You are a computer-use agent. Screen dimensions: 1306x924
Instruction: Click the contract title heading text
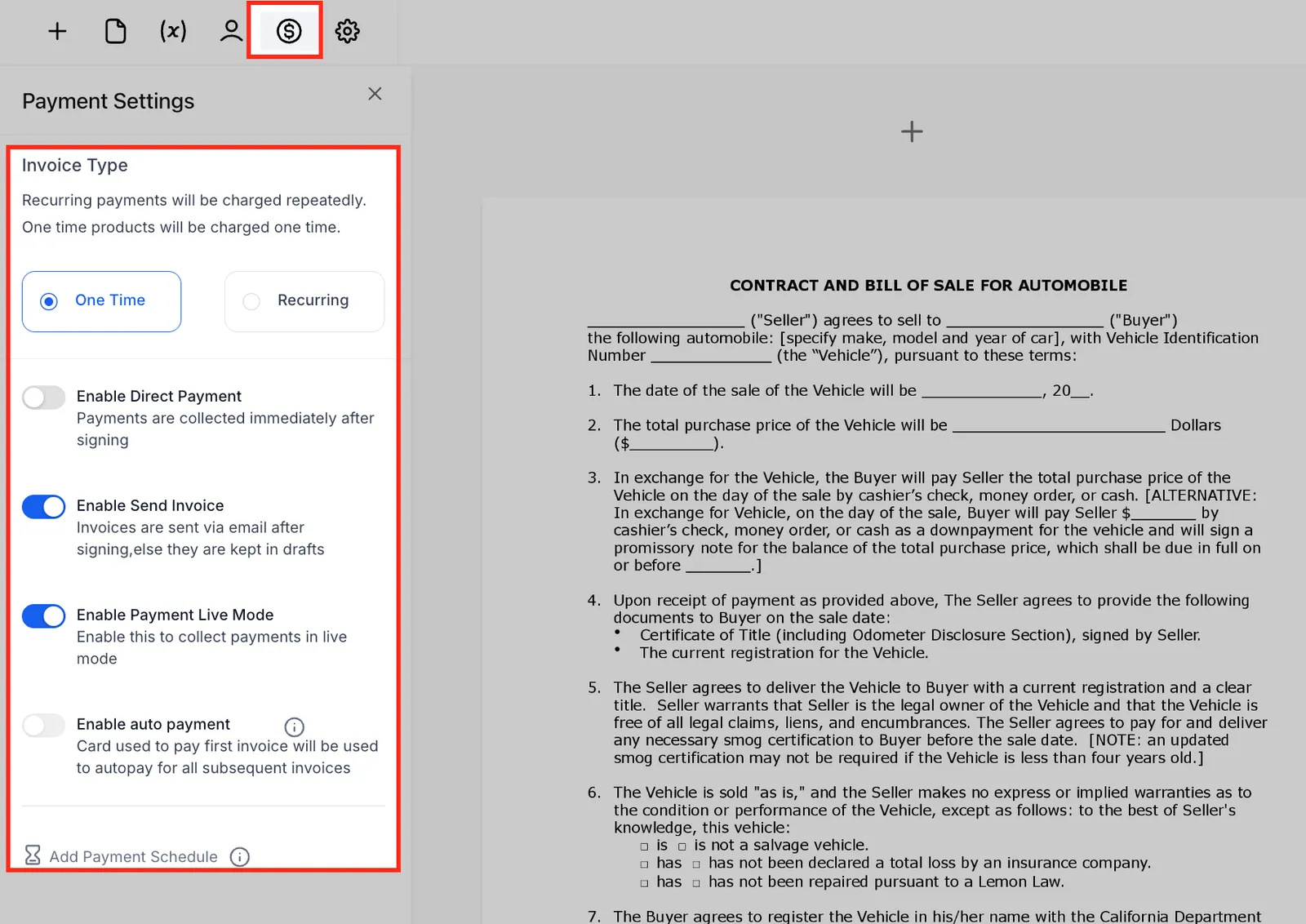(x=928, y=286)
